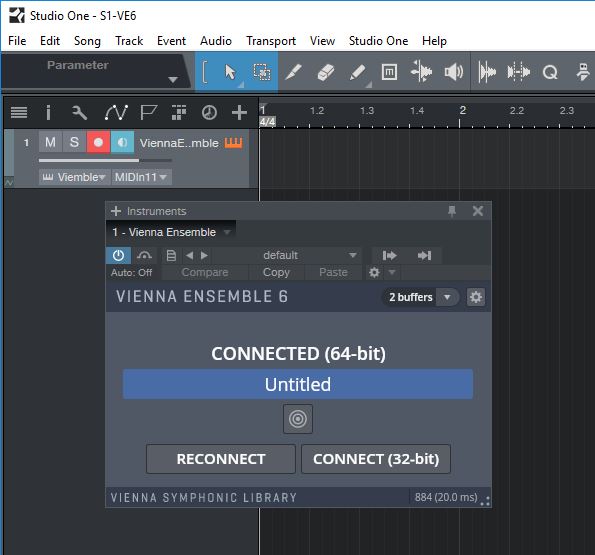This screenshot has width=595, height=555.
Task: Select the Arrow tool
Action: pyautogui.click(x=230, y=72)
